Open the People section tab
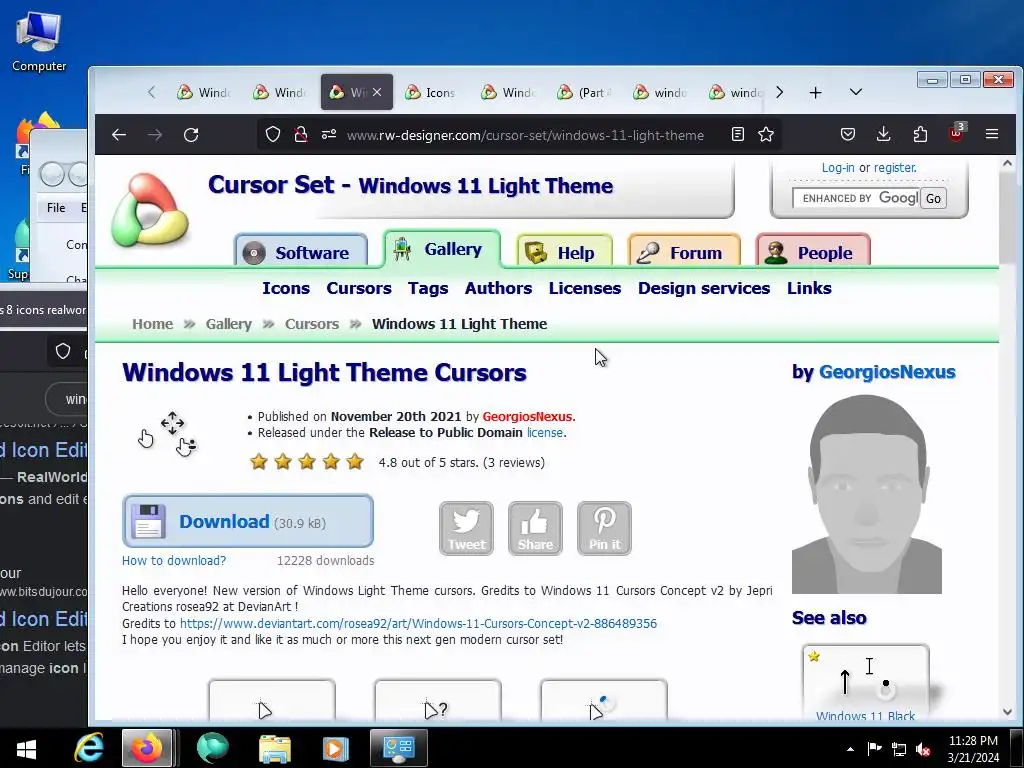This screenshot has height=768, width=1024. point(813,252)
